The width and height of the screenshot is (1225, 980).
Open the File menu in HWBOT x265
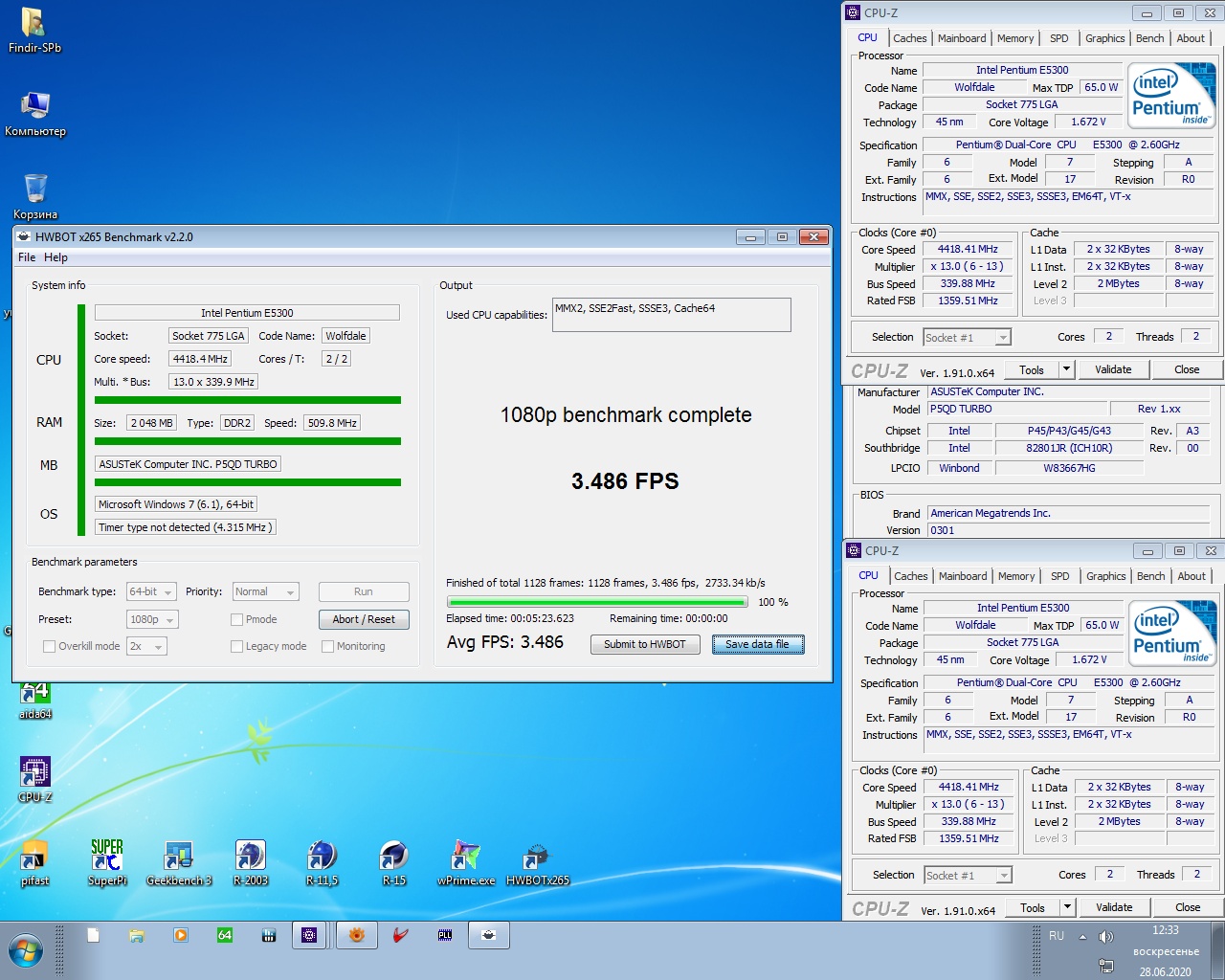click(27, 257)
